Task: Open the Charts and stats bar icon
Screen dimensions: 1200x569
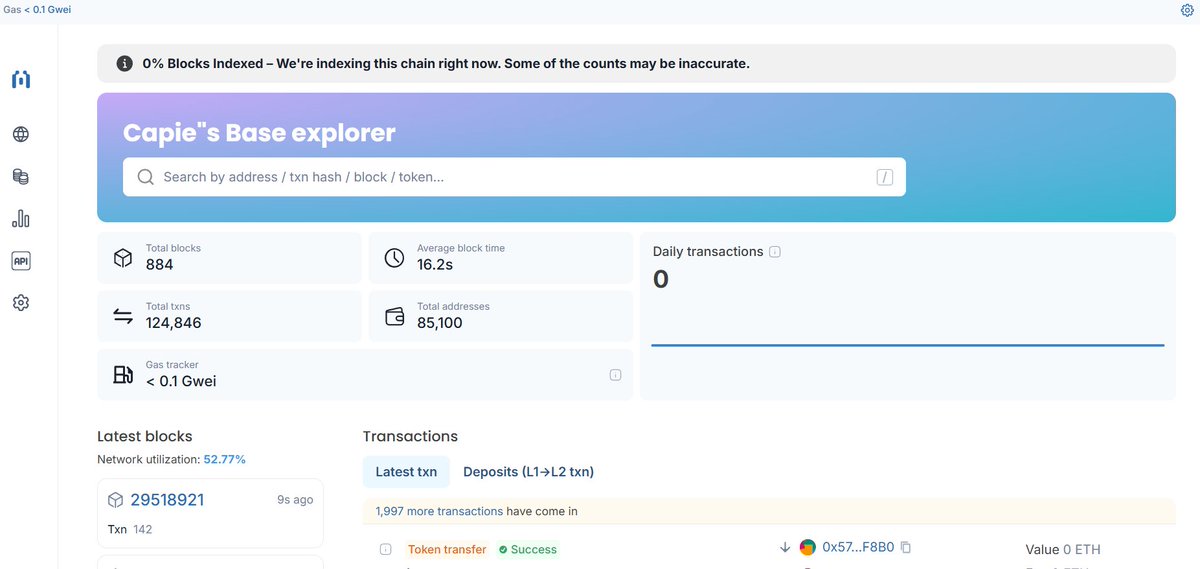Action: tap(20, 218)
